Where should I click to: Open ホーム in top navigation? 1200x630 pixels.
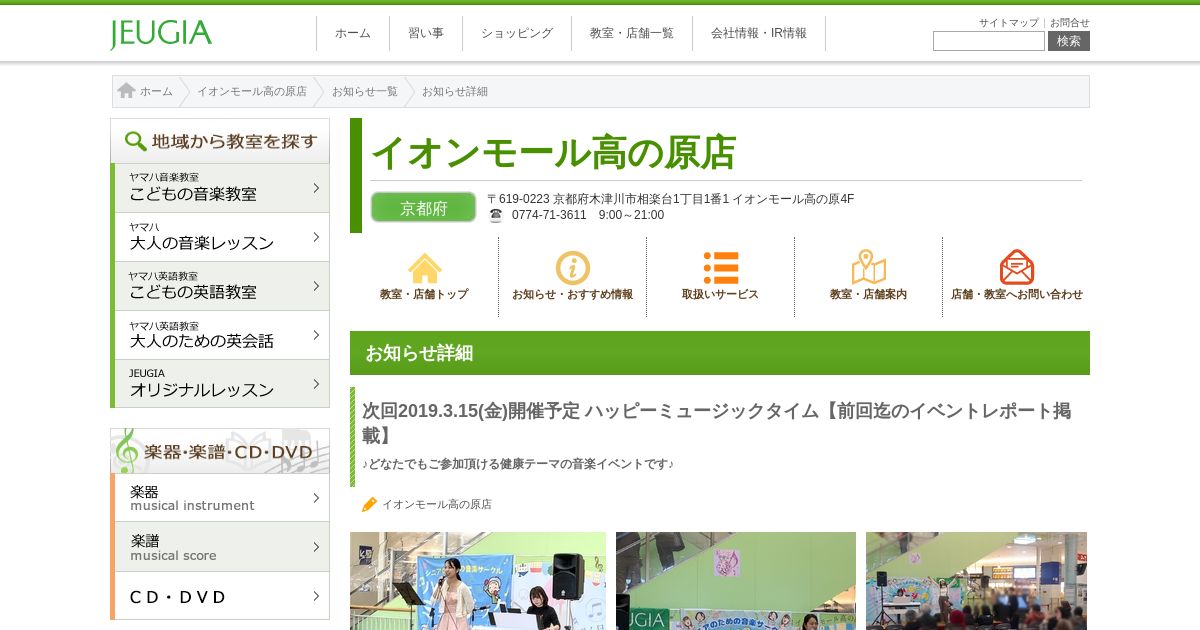coord(353,33)
